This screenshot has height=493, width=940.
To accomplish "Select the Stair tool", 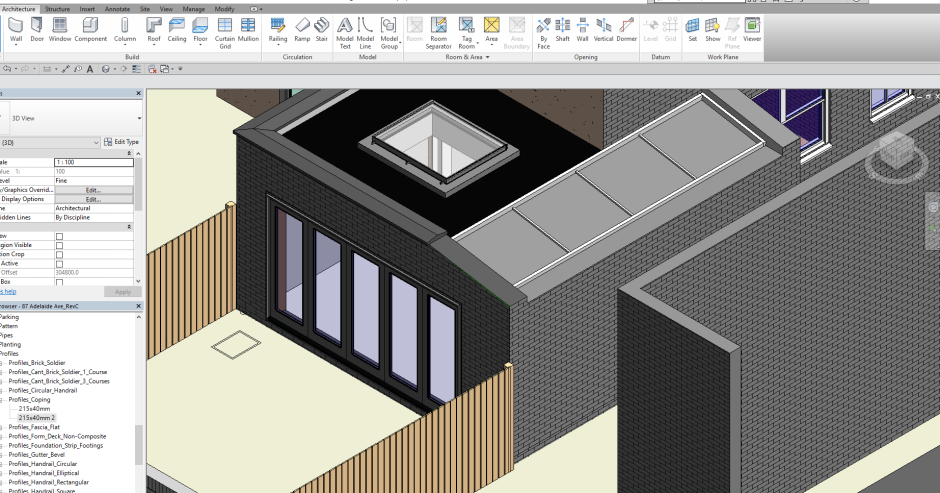I will (x=322, y=30).
